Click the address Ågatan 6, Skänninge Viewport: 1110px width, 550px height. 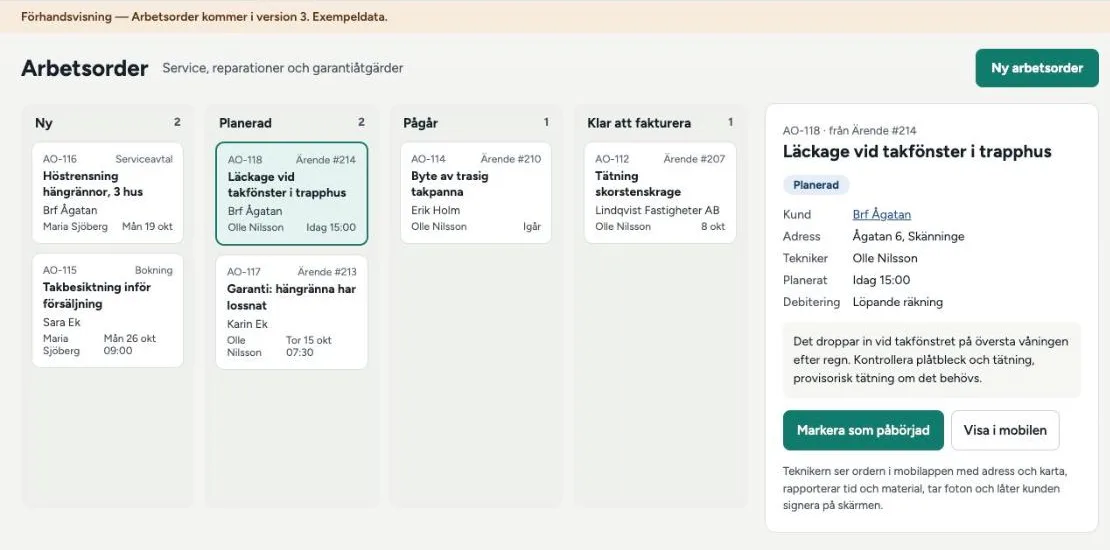tap(908, 236)
